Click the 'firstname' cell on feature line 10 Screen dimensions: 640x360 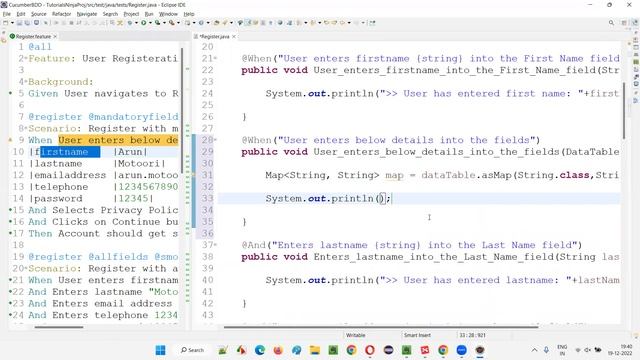click(61, 152)
